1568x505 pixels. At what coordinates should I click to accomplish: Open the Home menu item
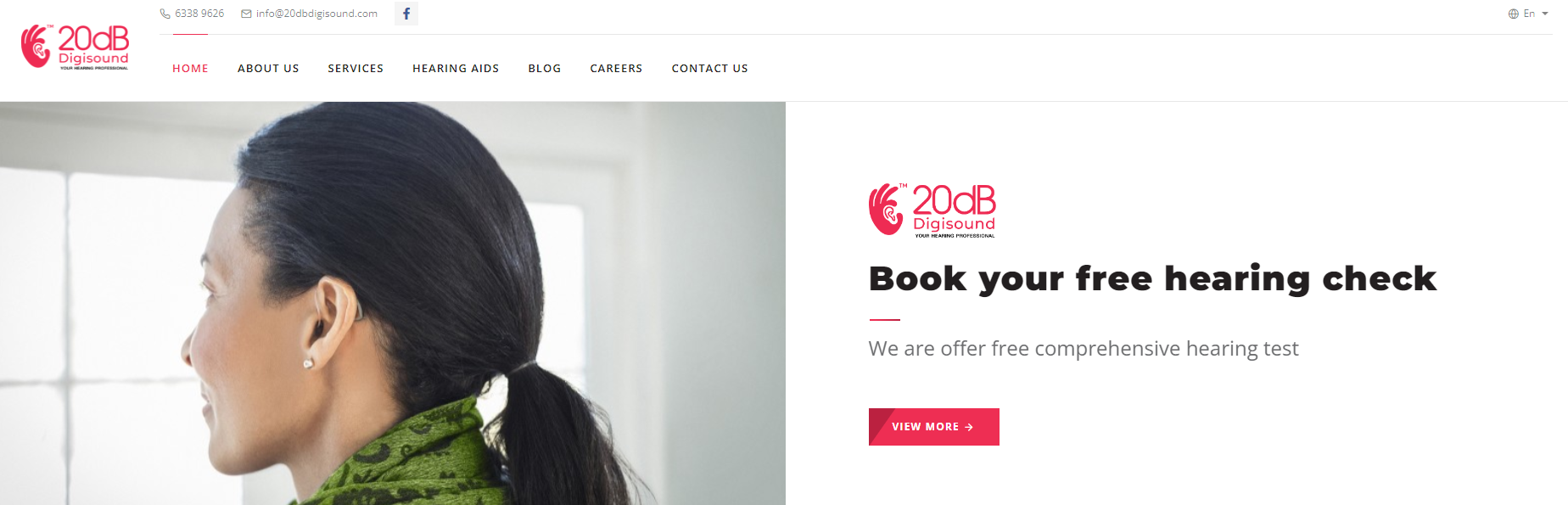click(x=190, y=69)
